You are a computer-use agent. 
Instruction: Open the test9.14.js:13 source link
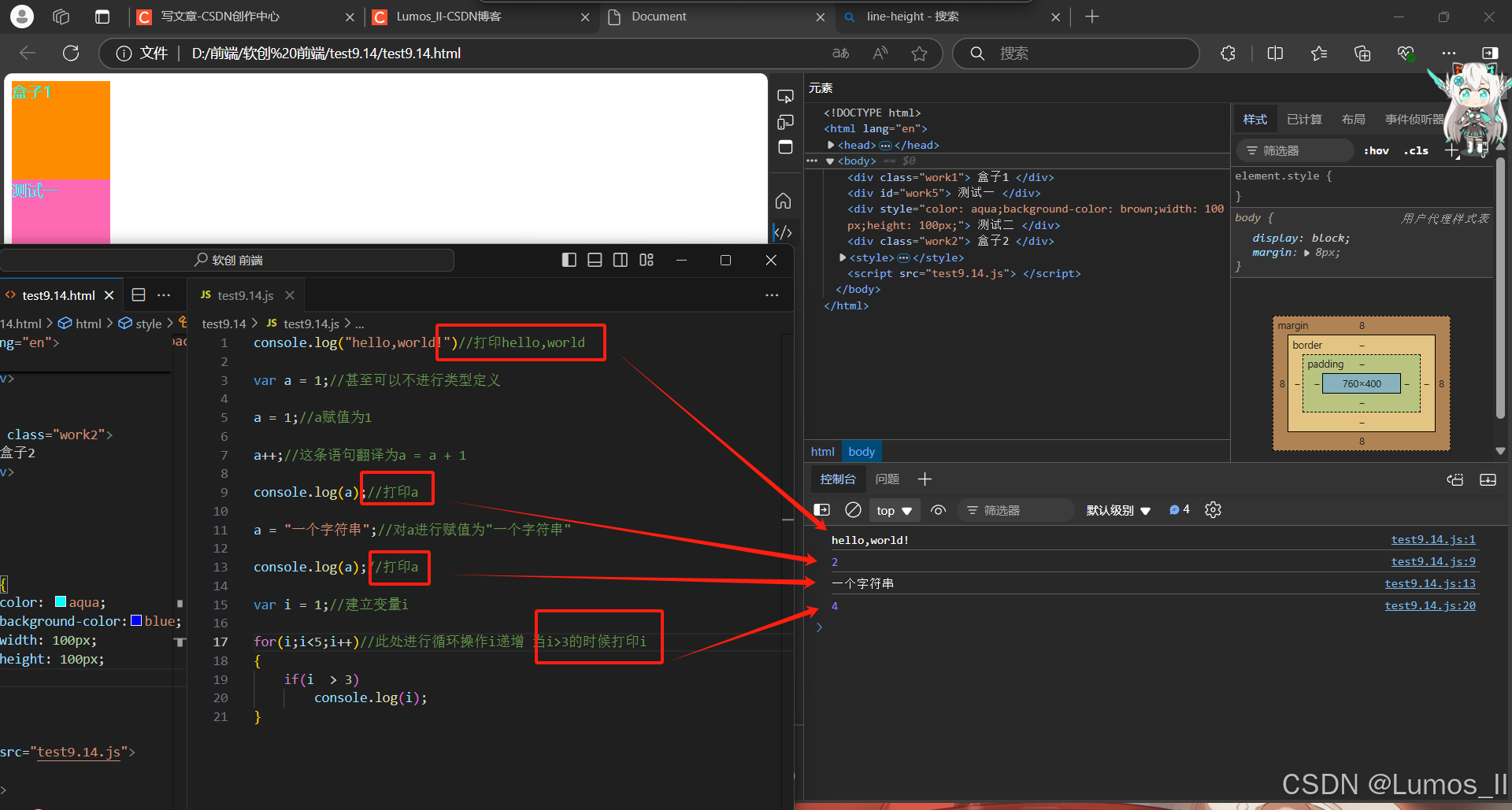[x=1430, y=583]
